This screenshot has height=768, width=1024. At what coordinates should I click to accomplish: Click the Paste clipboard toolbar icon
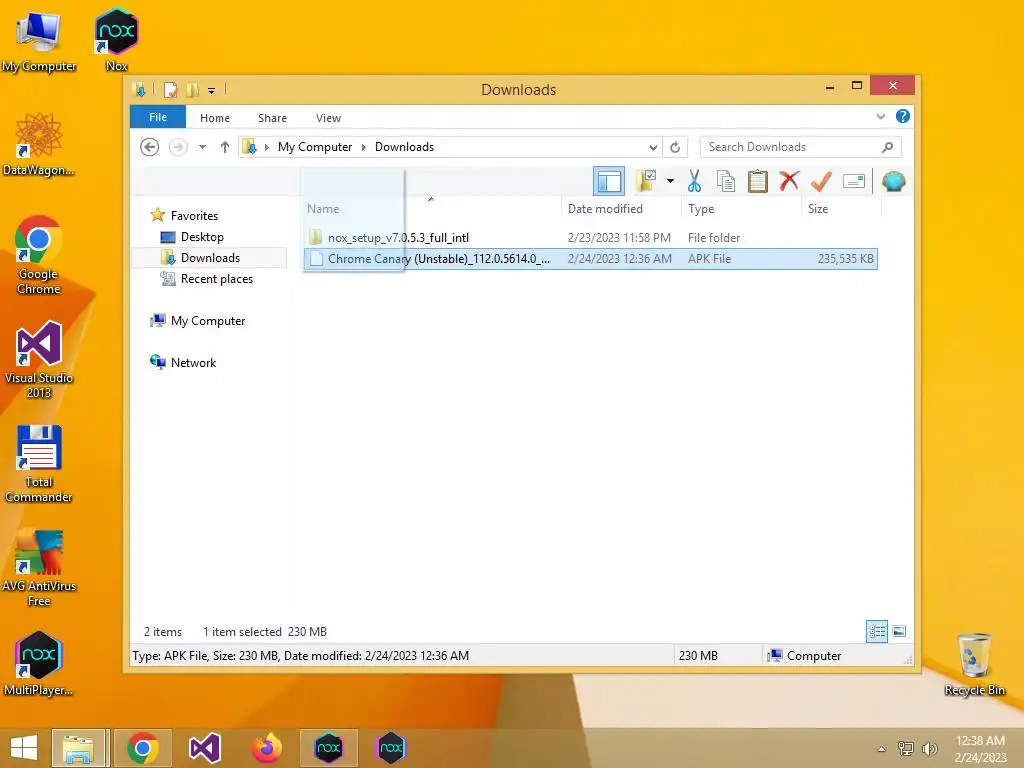click(x=758, y=181)
